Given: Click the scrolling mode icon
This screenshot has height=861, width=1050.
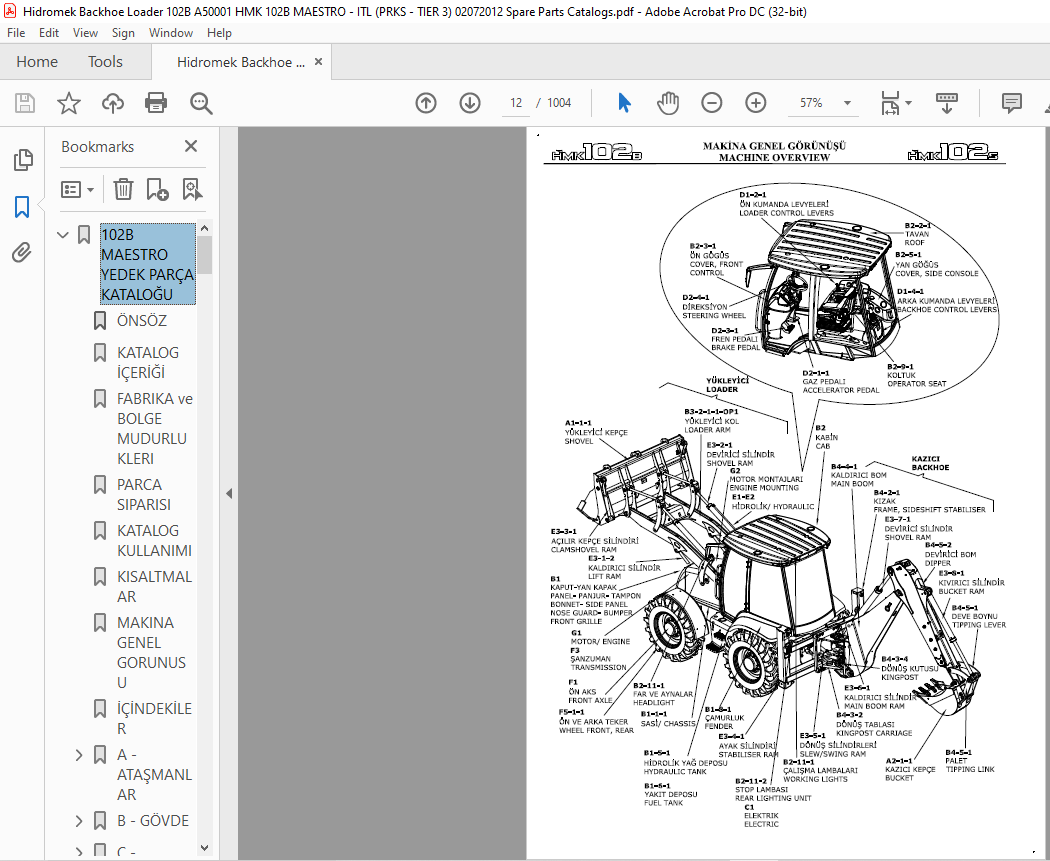Looking at the screenshot, I should pyautogui.click(x=946, y=103).
